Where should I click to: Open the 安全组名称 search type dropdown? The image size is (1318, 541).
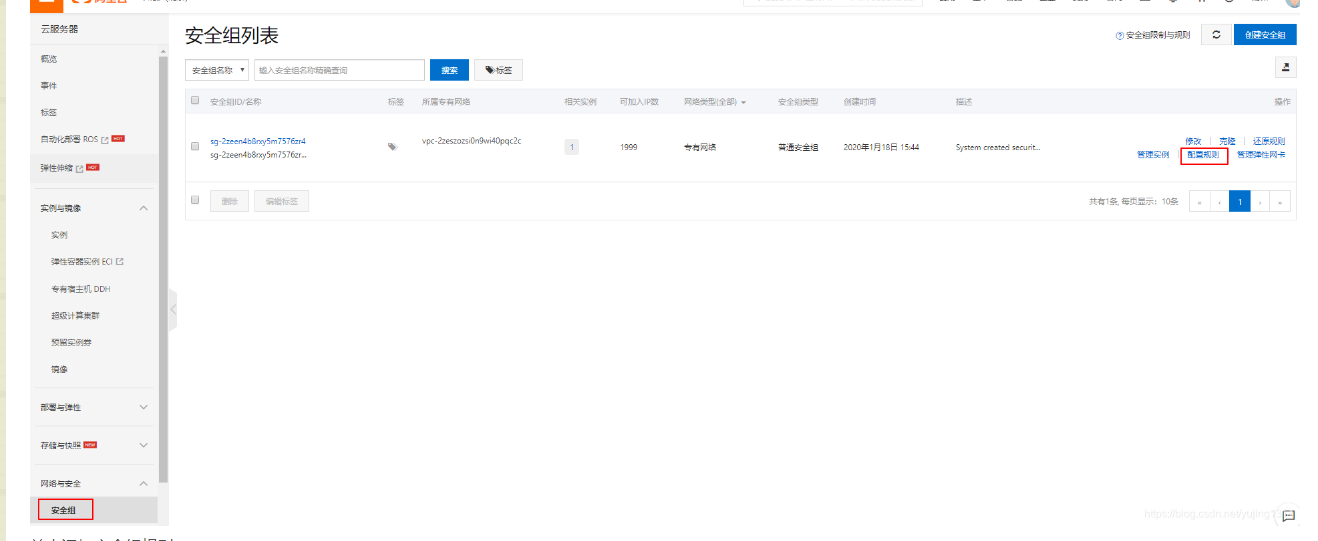tap(216, 70)
